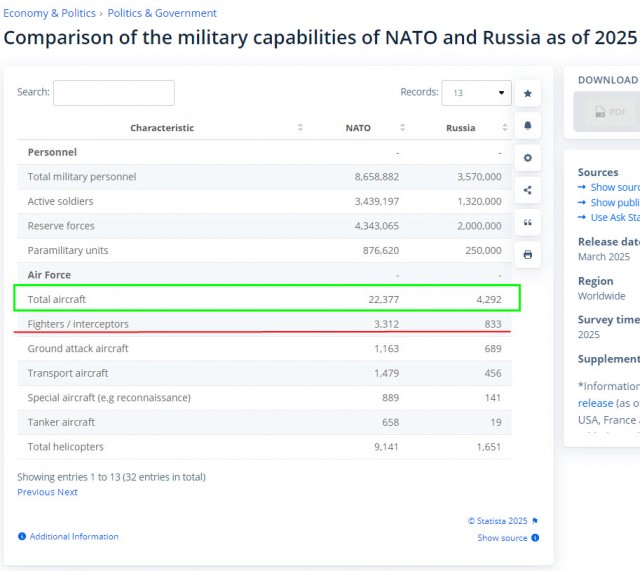Sort by the NATO column arrows

coord(403,128)
